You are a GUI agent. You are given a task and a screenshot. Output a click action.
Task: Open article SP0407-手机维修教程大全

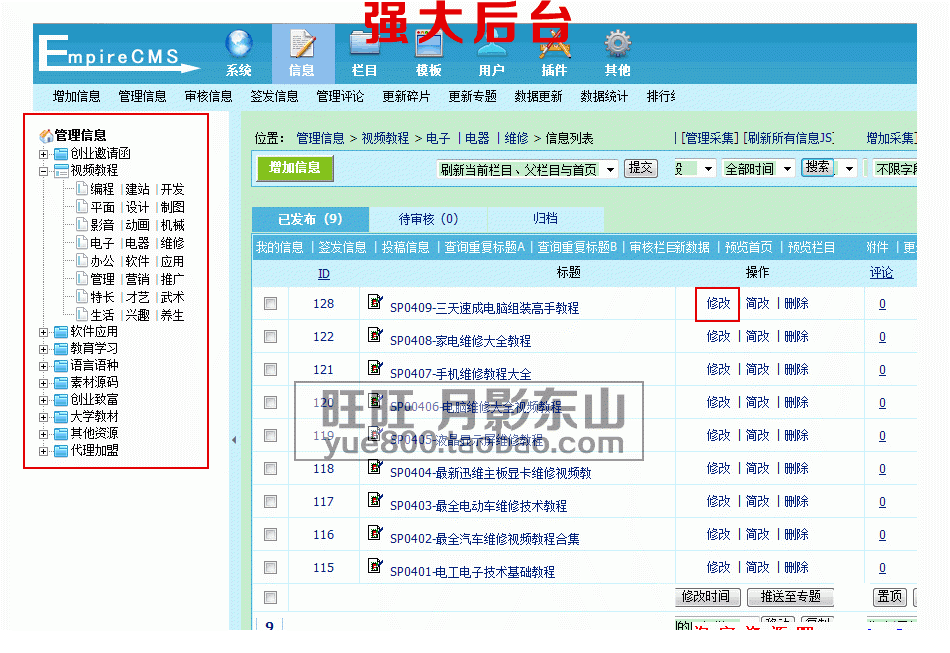tap(460, 374)
